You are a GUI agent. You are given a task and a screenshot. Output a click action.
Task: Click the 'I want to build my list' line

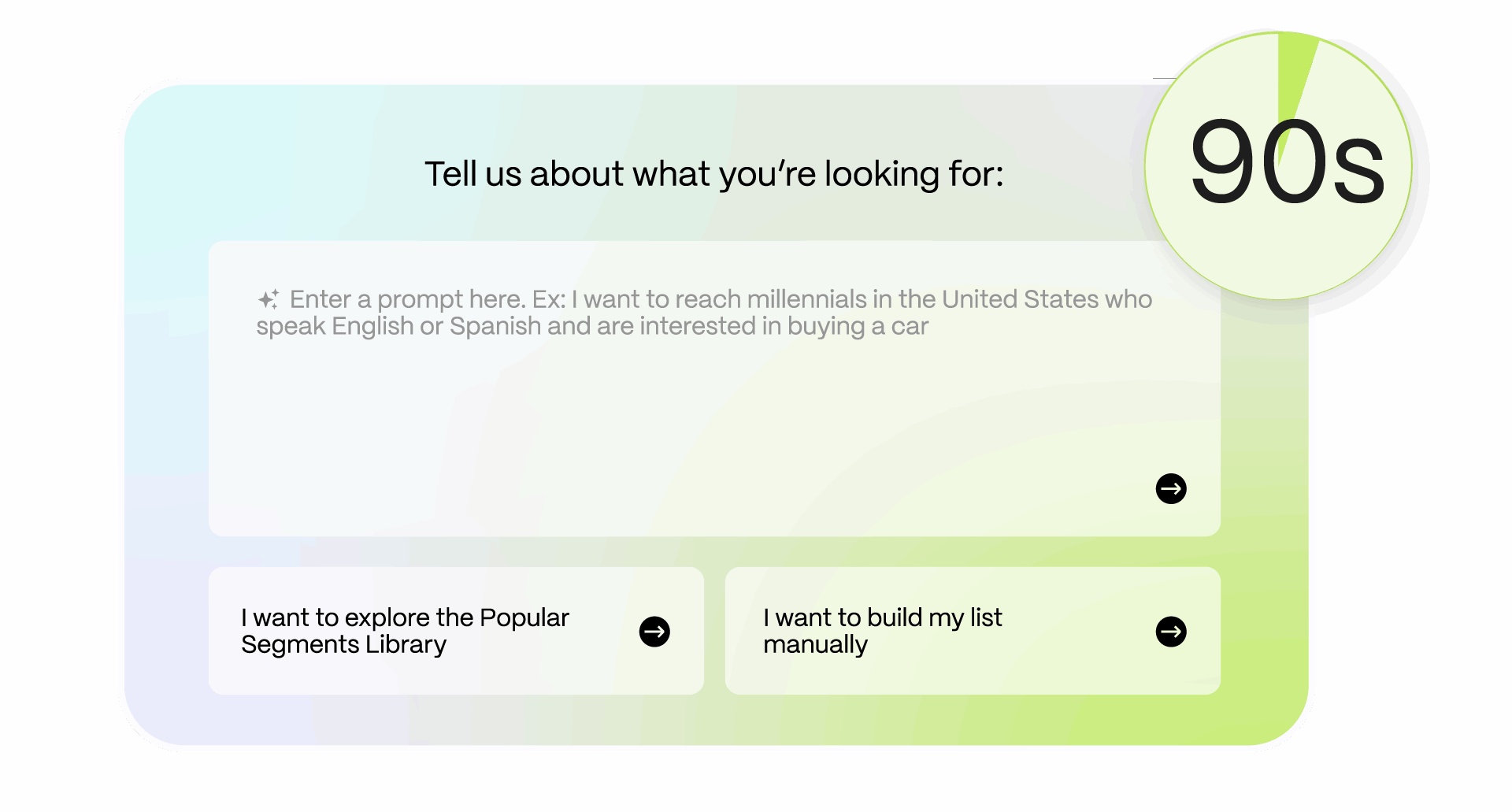pyautogui.click(x=882, y=618)
